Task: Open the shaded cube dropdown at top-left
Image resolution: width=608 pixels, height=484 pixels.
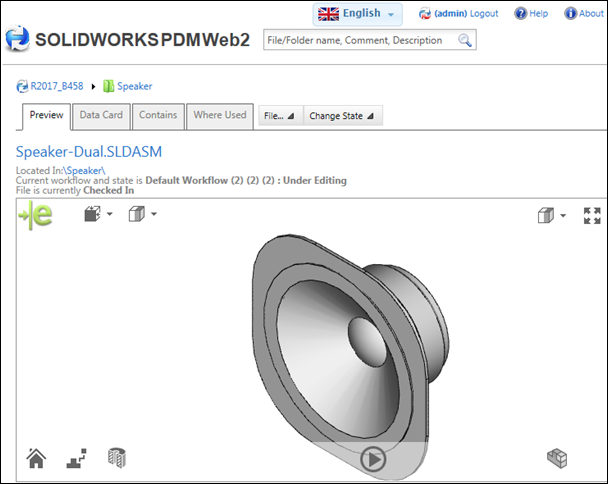Action: 98,214
